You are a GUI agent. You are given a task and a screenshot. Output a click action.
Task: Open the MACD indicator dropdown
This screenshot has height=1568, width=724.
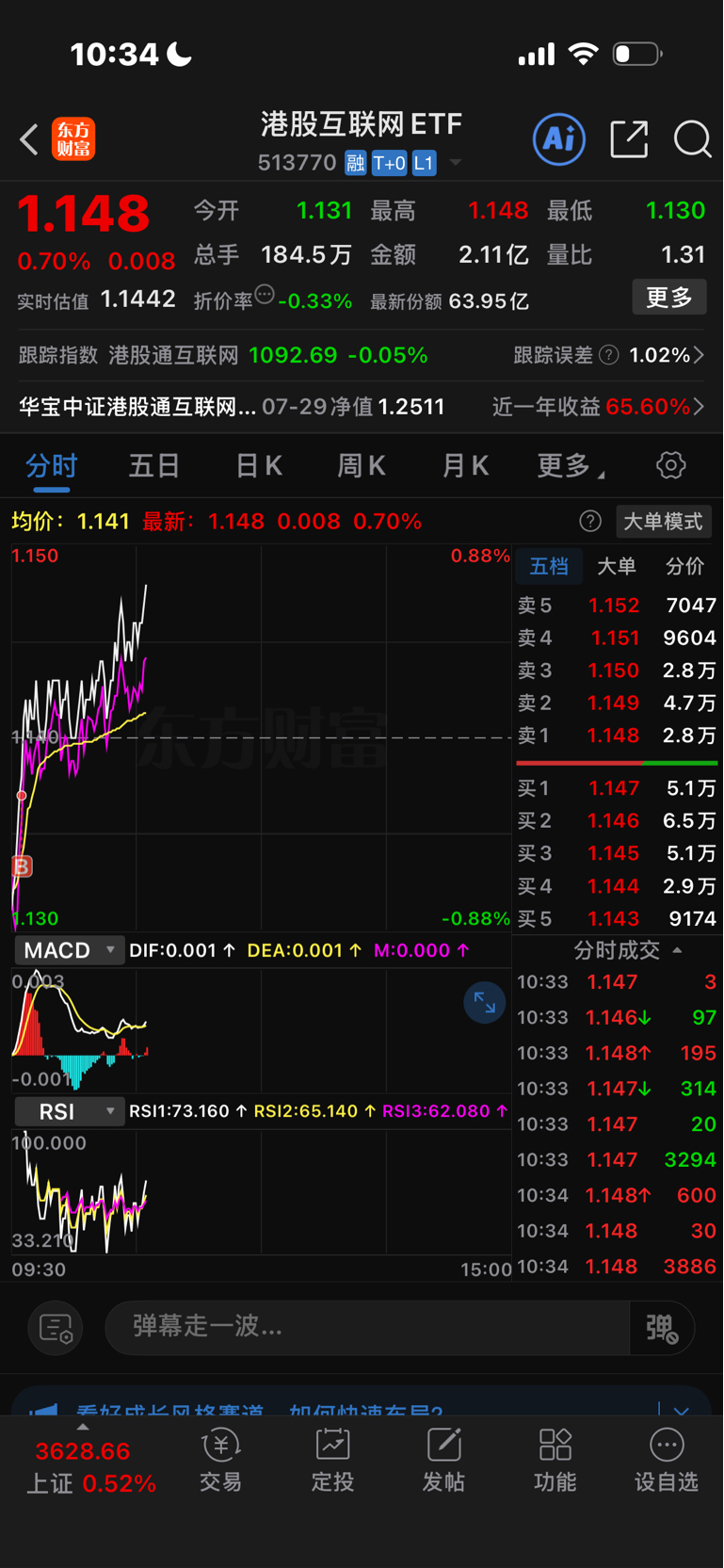[x=69, y=950]
